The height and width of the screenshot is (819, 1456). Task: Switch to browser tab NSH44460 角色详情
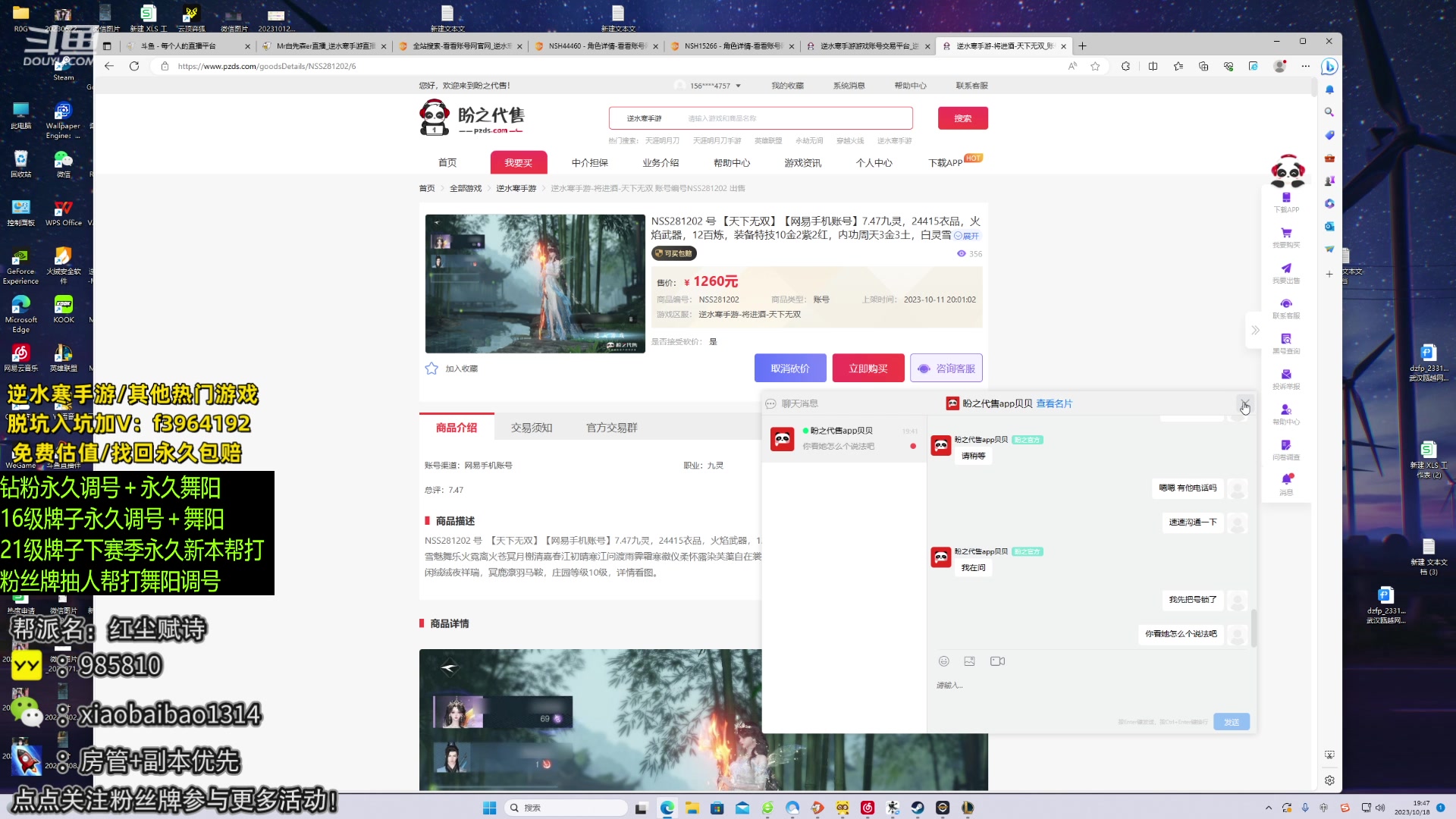click(x=595, y=46)
